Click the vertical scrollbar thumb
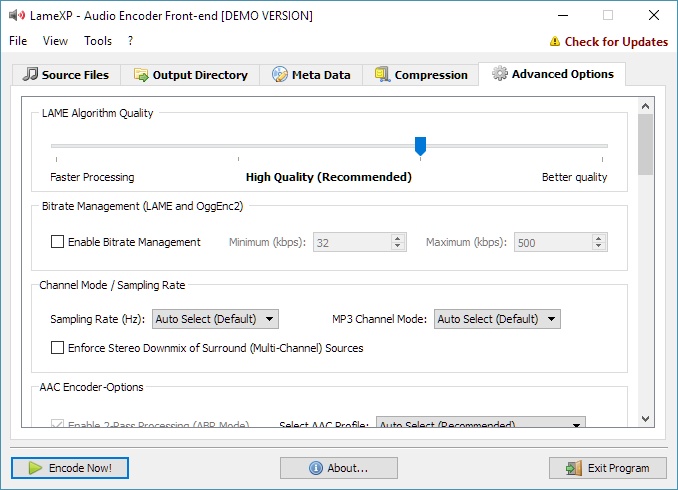The image size is (678, 490). click(646, 144)
